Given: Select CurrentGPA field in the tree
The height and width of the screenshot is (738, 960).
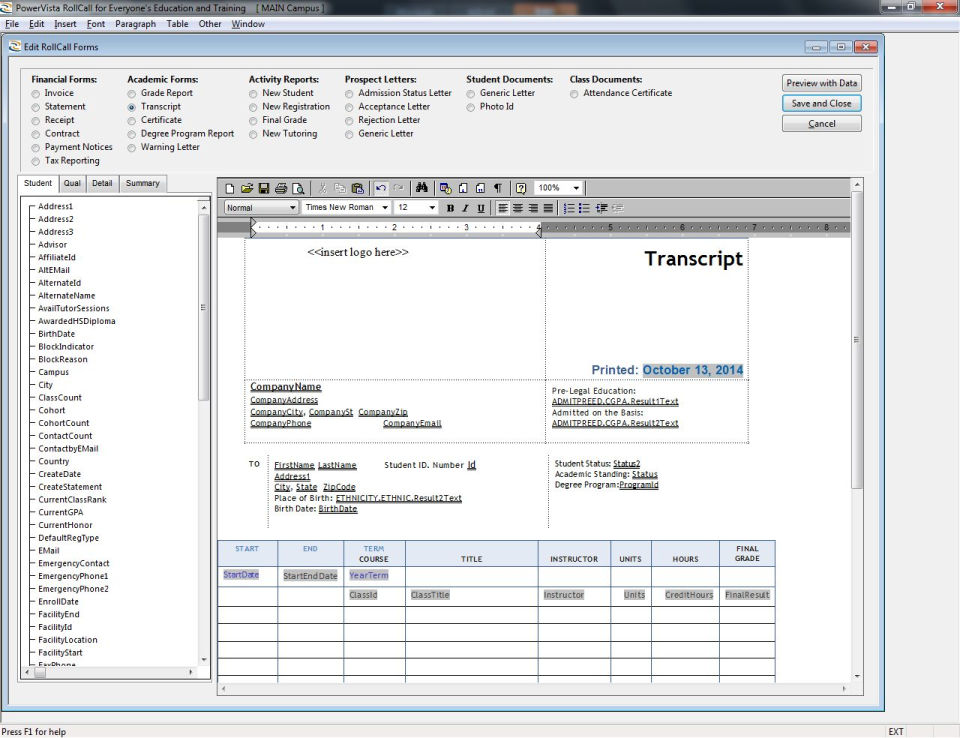Looking at the screenshot, I should (61, 512).
